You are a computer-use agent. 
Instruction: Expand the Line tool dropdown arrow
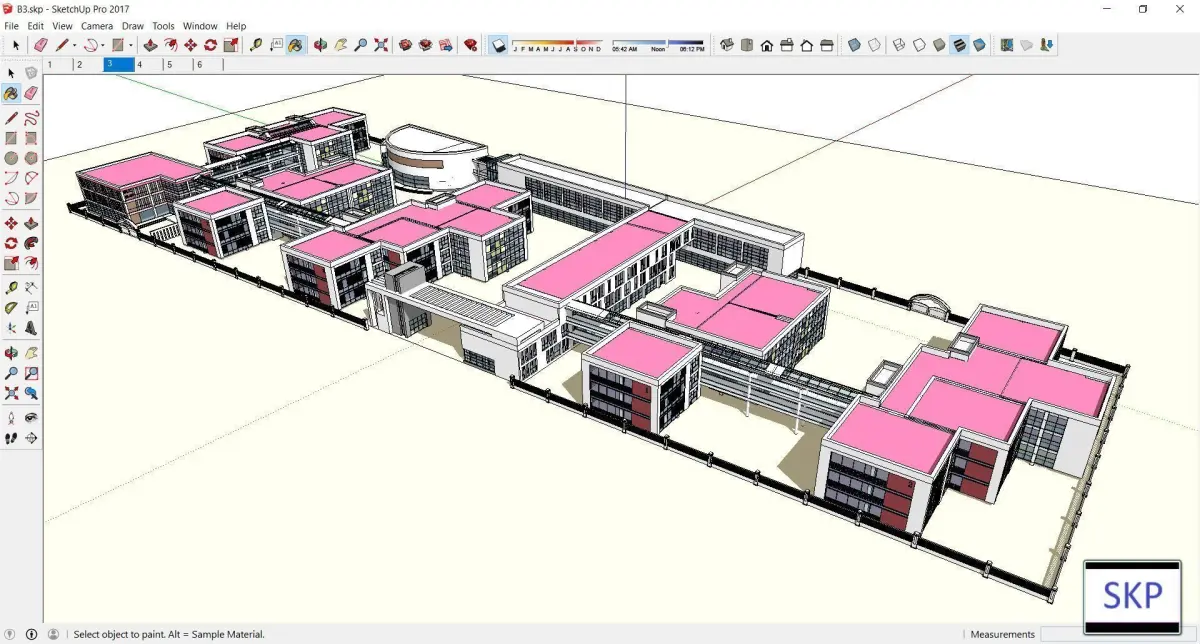pyautogui.click(x=74, y=45)
